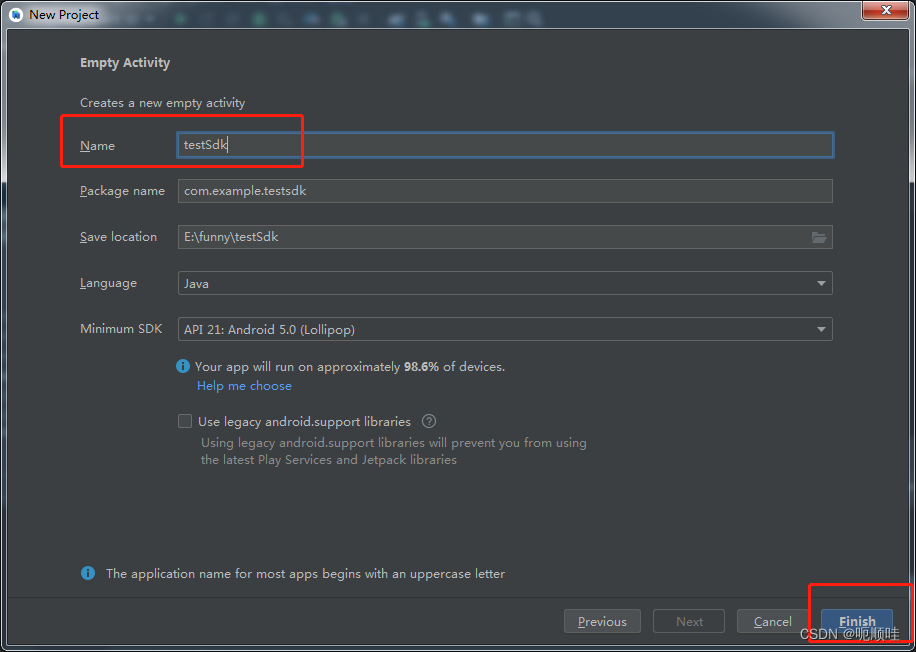The width and height of the screenshot is (916, 652).
Task: Open the Minimum SDK selector
Action: 500,329
